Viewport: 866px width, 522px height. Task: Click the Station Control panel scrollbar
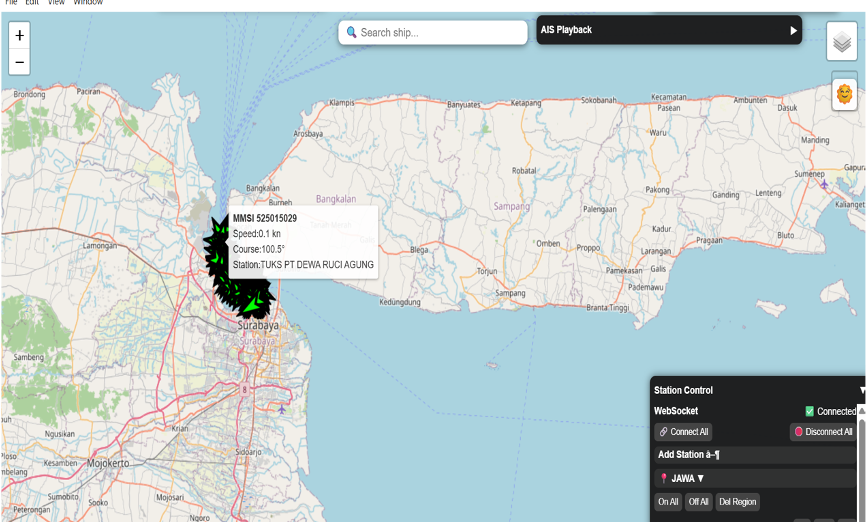click(x=861, y=470)
